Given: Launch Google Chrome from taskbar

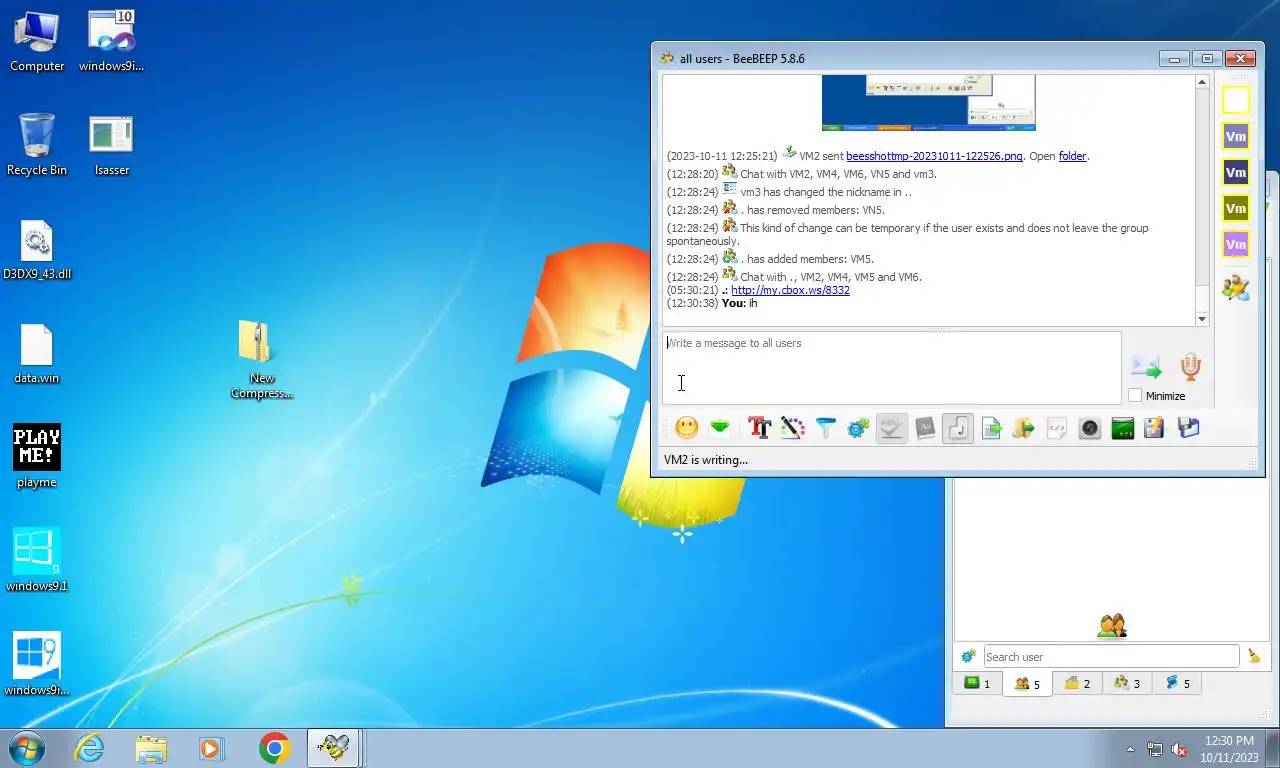Looking at the screenshot, I should point(274,748).
